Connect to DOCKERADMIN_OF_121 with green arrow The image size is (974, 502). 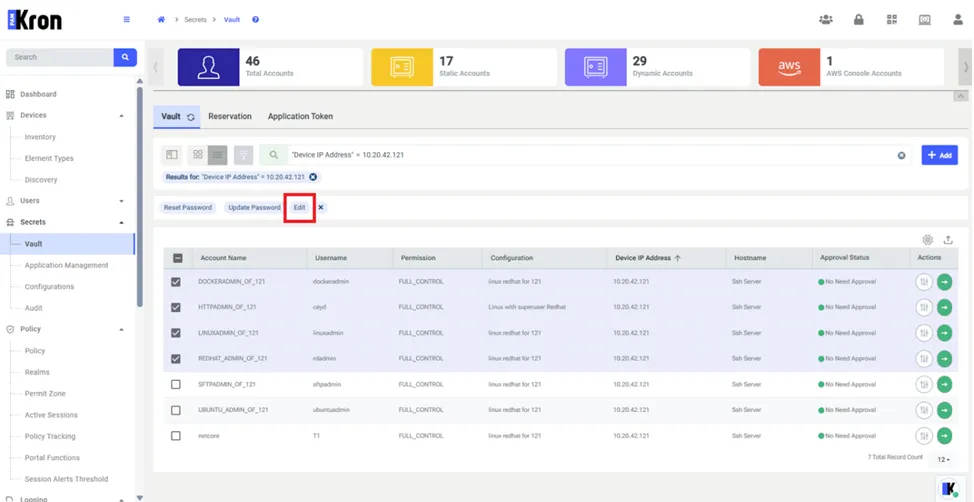point(944,281)
